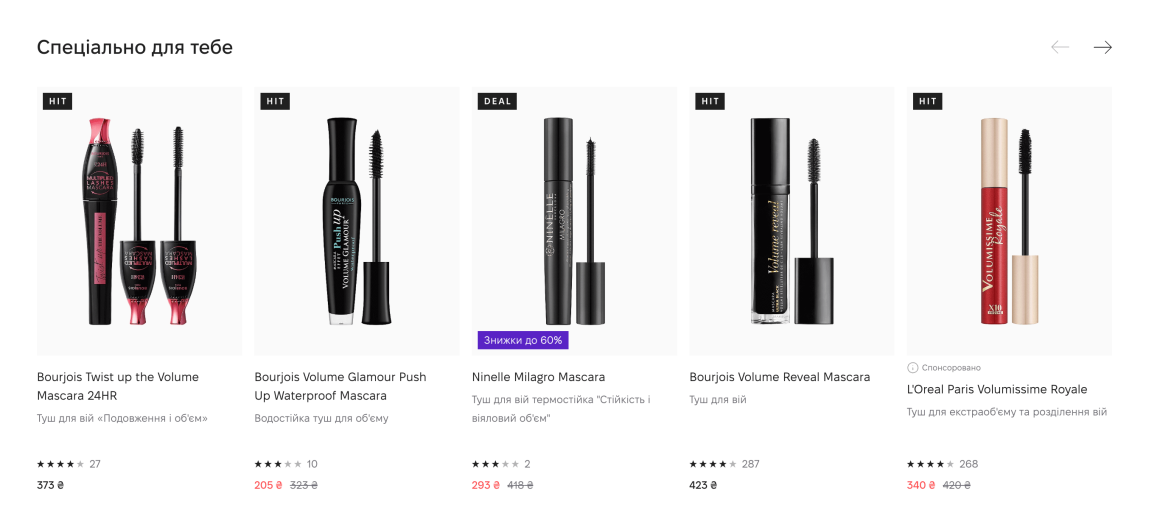1160x518 pixels.
Task: Click star rating with 268 reviews
Action: tap(931, 464)
